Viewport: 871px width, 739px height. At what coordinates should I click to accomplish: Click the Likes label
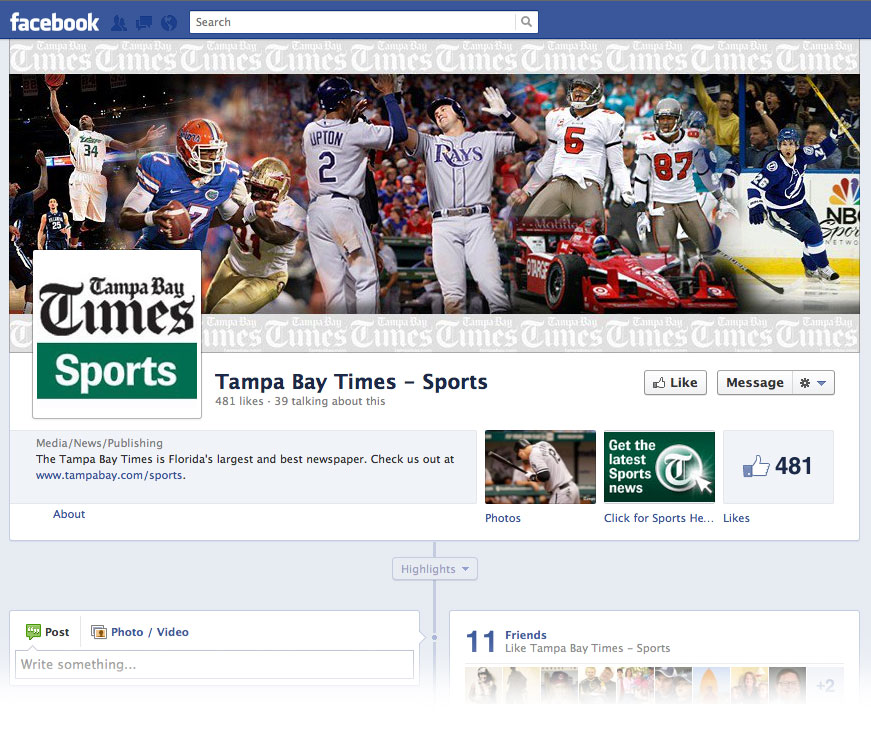(736, 518)
